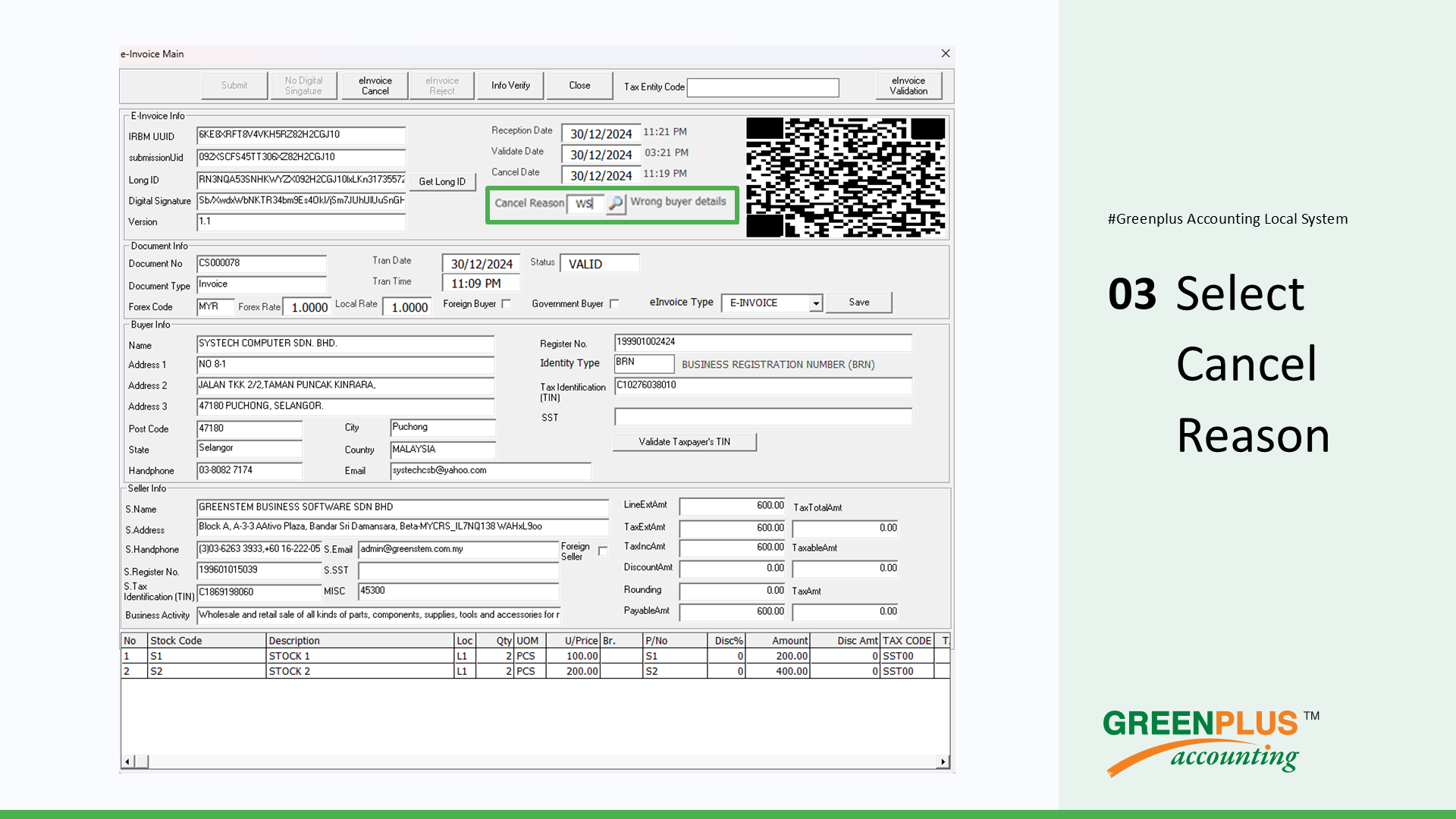Click the Status VALID field
This screenshot has width=1456, height=819.
(x=600, y=264)
